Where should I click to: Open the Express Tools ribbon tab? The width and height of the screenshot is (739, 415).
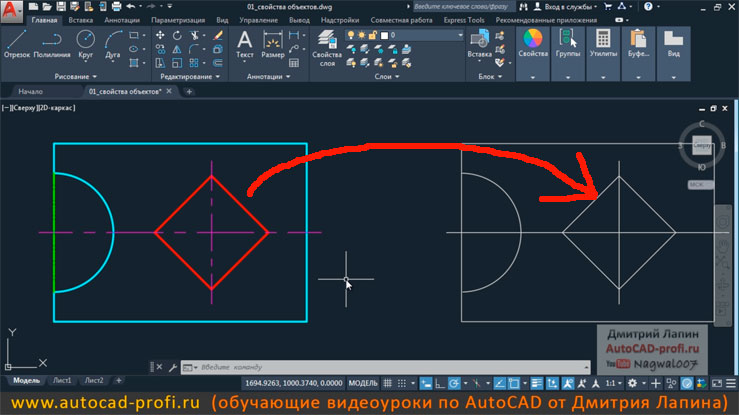click(x=464, y=20)
